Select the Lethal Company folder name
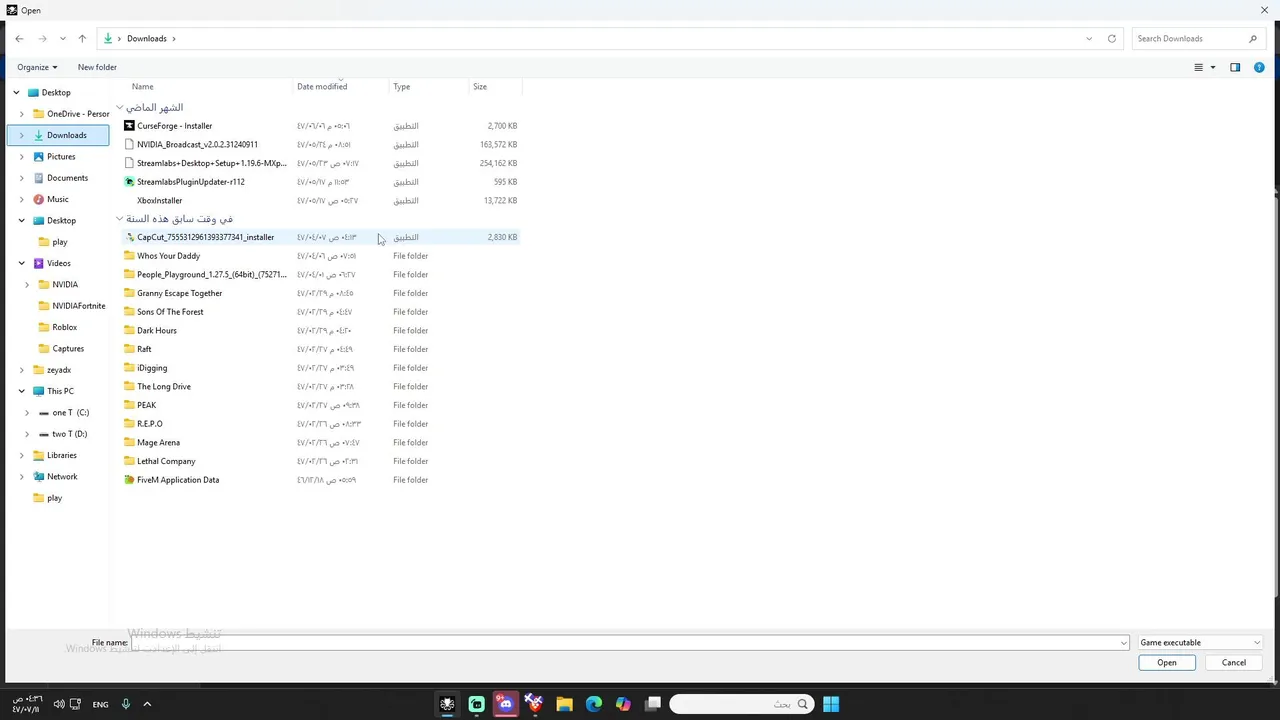Image resolution: width=1280 pixels, height=720 pixels. click(x=166, y=461)
